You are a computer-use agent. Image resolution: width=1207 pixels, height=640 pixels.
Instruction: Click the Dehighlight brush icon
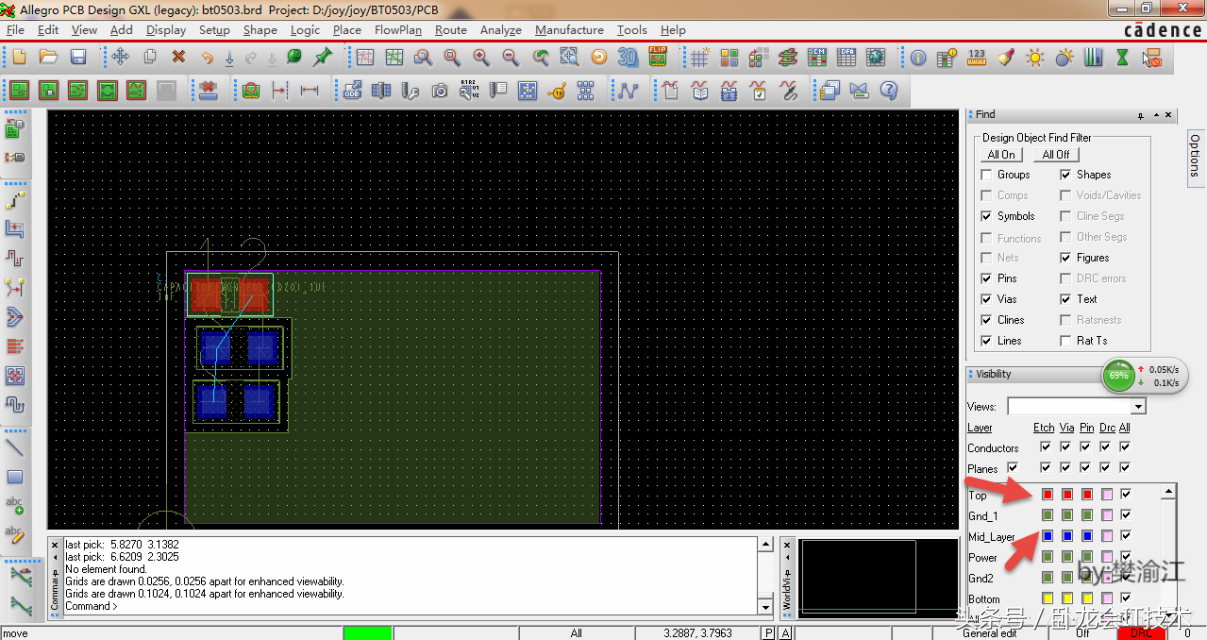pos(1006,58)
